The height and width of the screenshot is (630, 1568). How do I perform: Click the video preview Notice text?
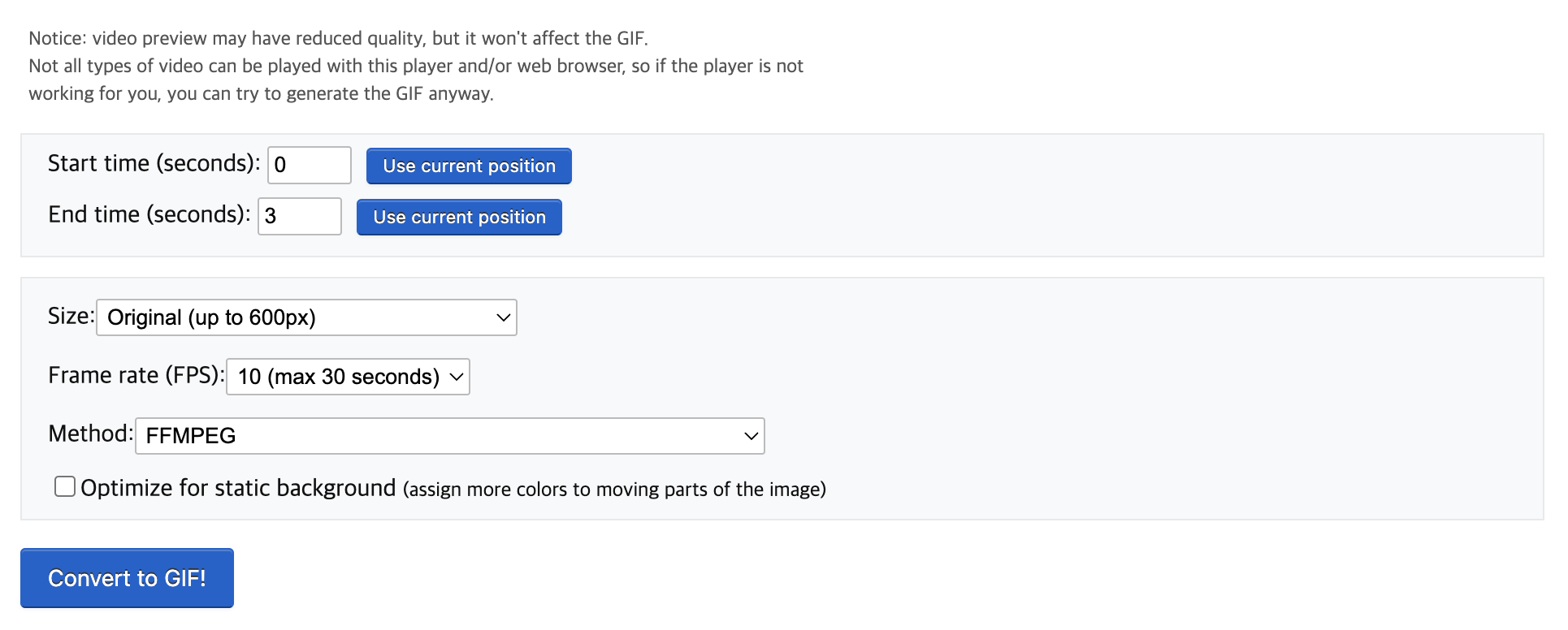[x=338, y=38]
